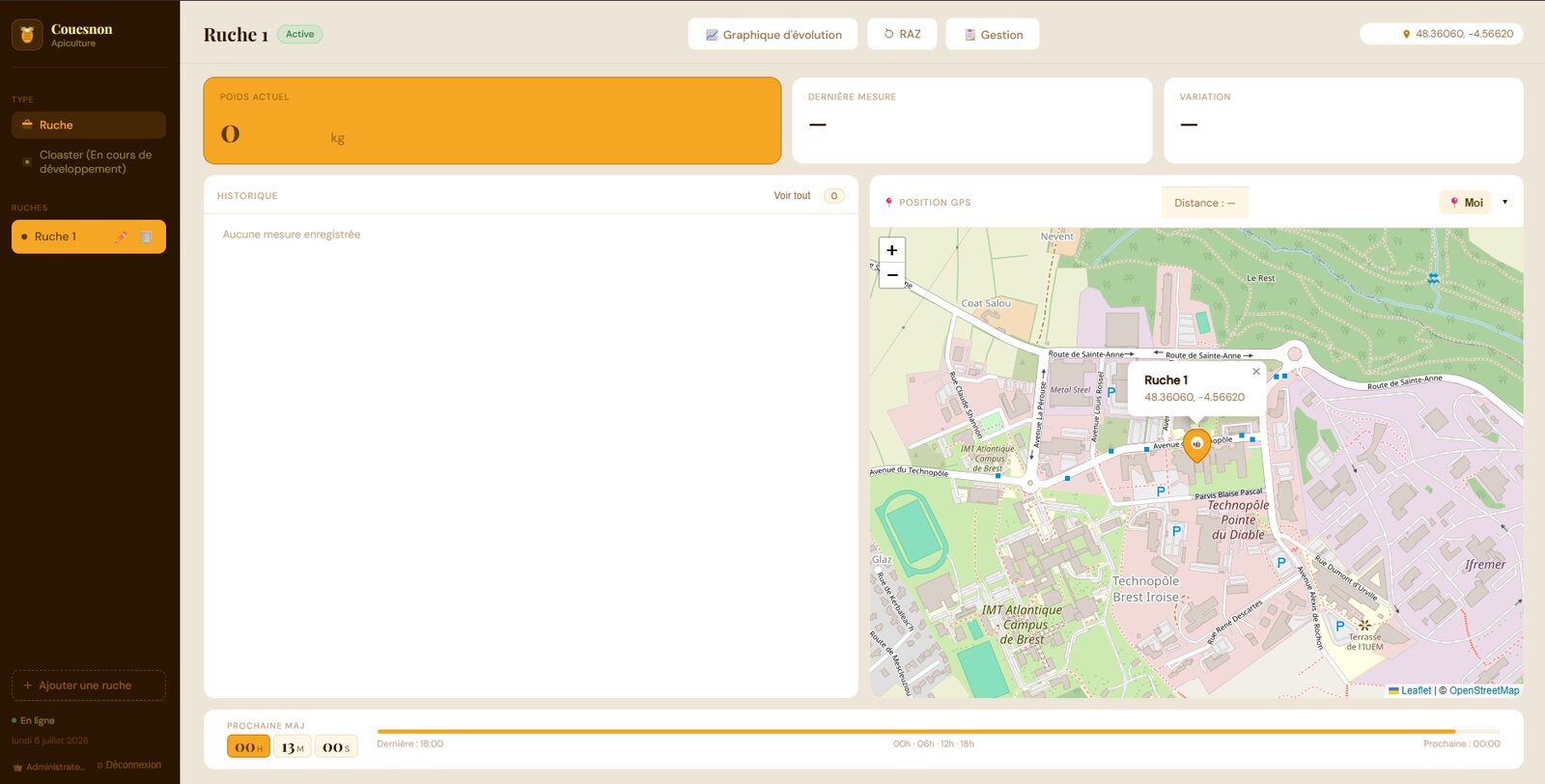Zoom in on the map
The height and width of the screenshot is (784, 1545).
892,250
